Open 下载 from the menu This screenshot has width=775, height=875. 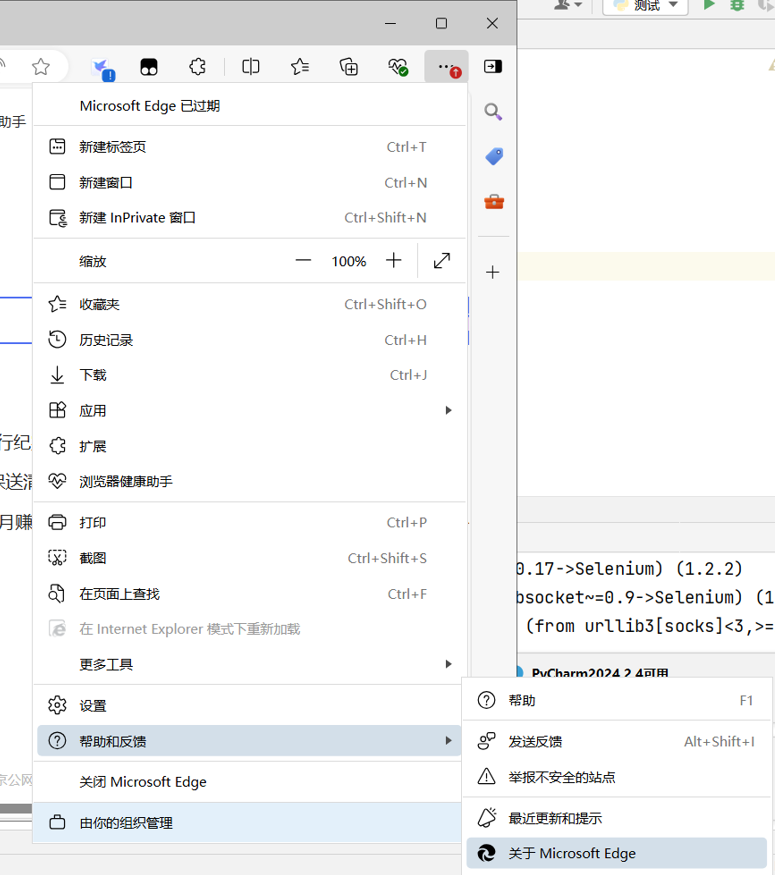pyautogui.click(x=249, y=375)
